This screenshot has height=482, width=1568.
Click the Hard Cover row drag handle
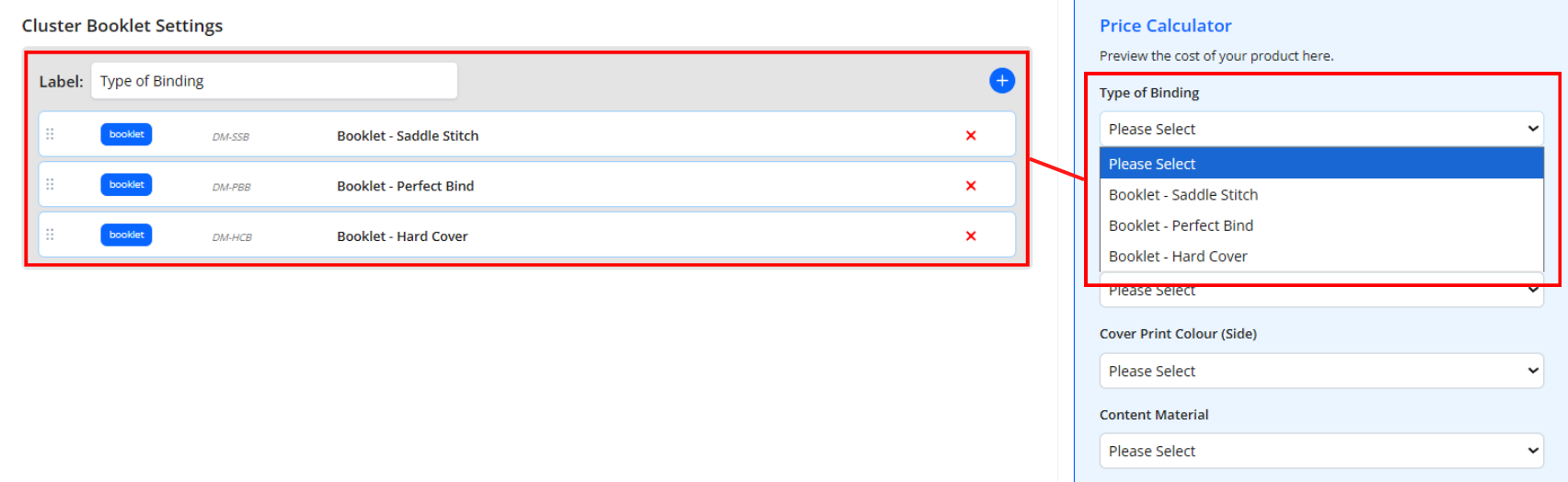pos(50,235)
